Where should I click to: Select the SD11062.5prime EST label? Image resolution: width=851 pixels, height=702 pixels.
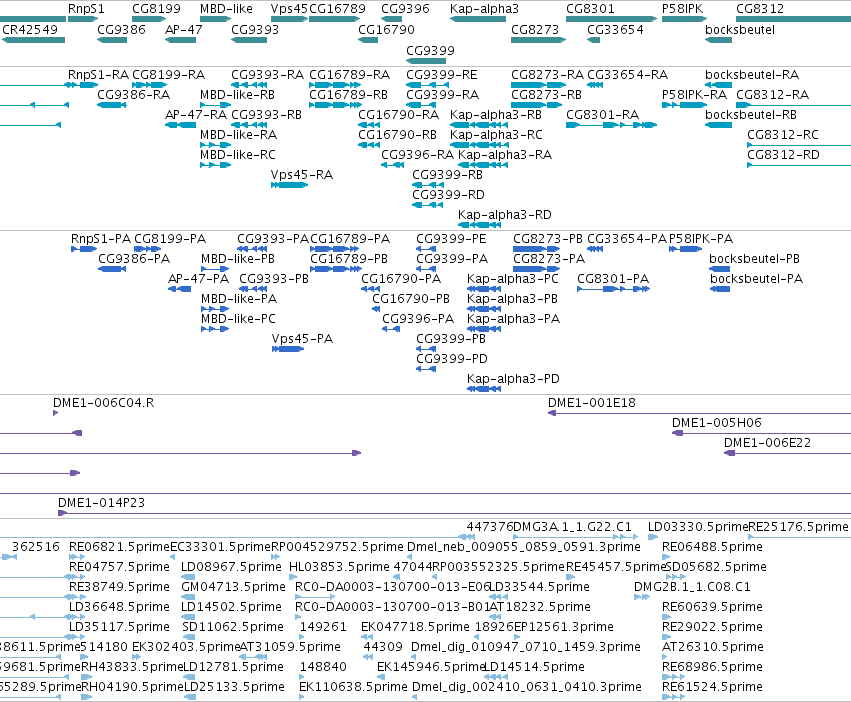point(233,627)
